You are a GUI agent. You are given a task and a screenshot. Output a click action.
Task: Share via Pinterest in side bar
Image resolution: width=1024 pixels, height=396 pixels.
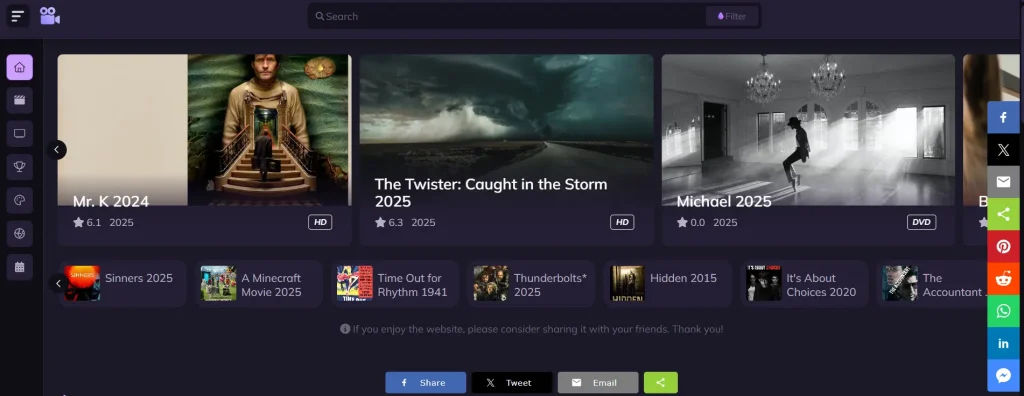click(1004, 246)
